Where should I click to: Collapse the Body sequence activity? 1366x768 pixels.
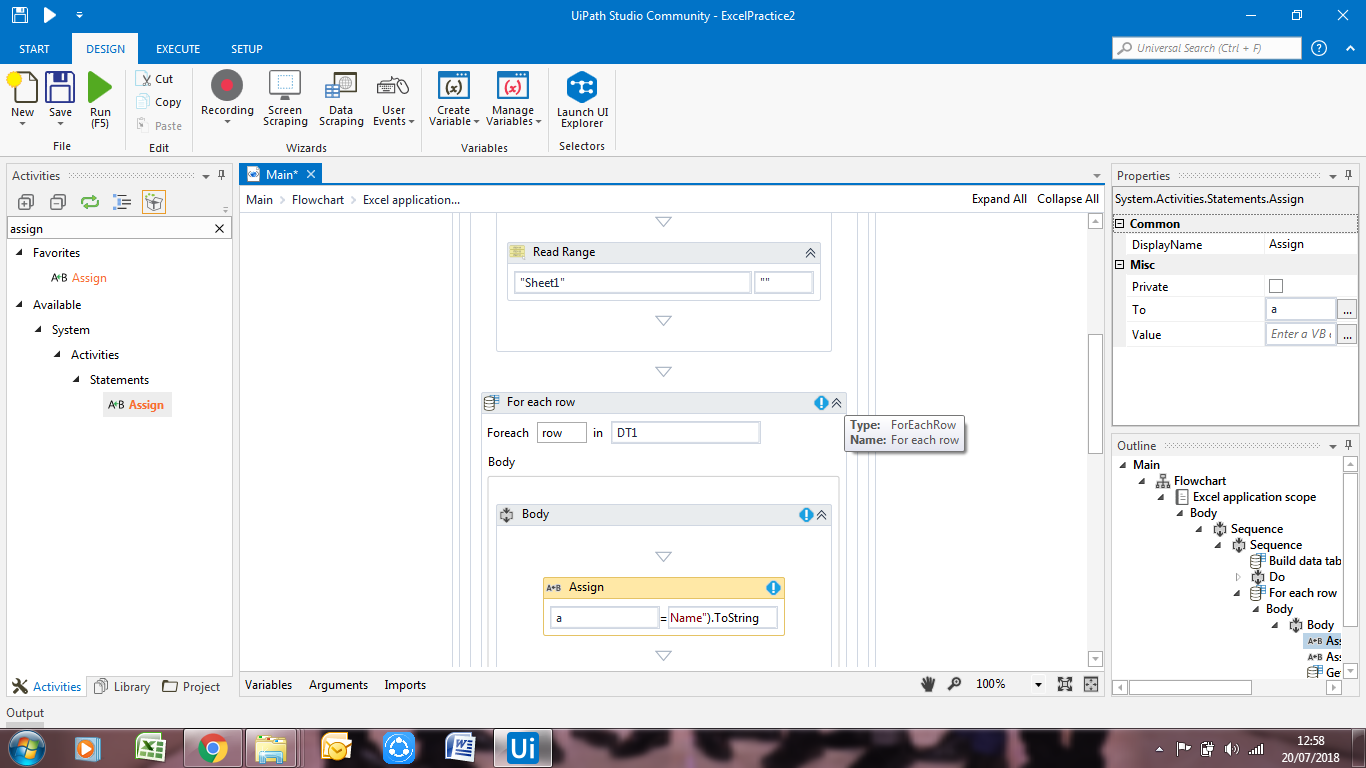click(822, 515)
